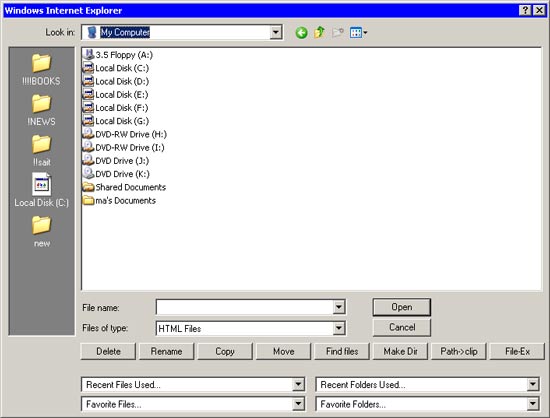
Task: Click the Cancel button
Action: pyautogui.click(x=402, y=328)
